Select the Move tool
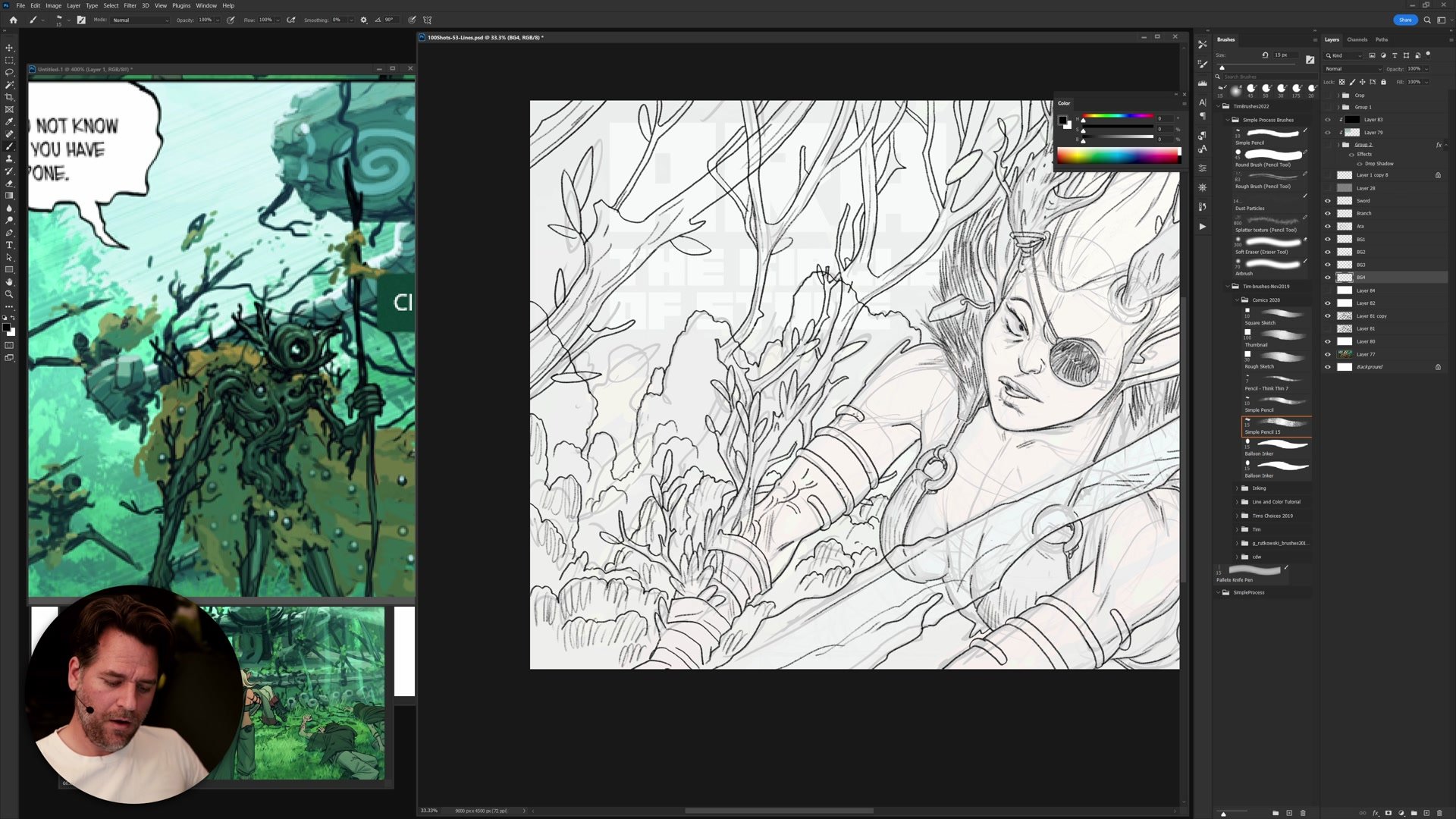 point(9,47)
